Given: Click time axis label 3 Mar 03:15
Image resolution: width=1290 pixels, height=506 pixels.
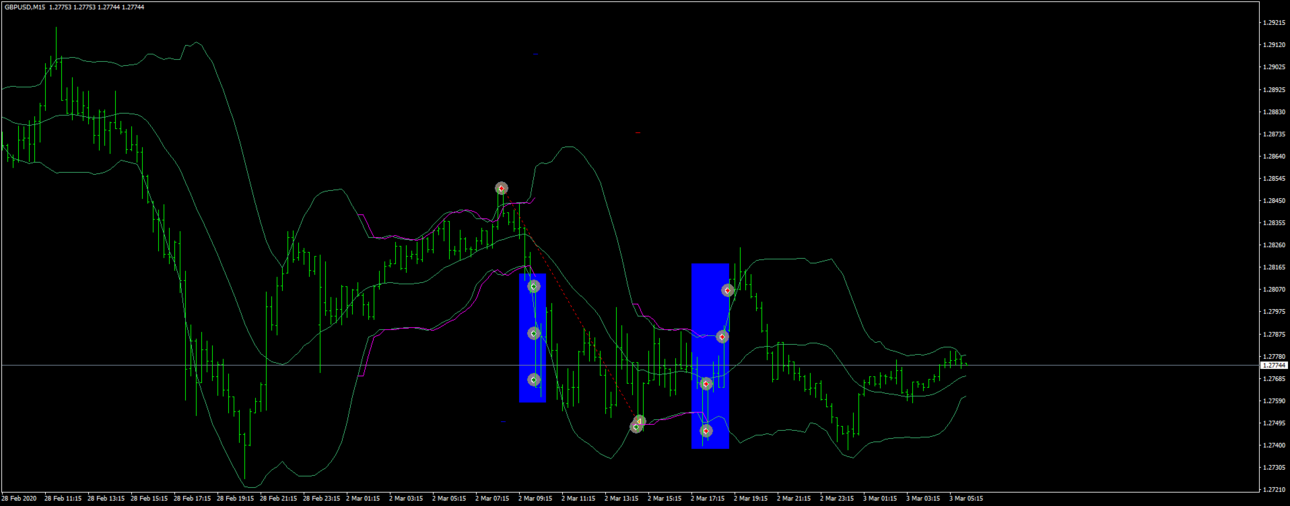Looking at the screenshot, I should click(x=923, y=498).
